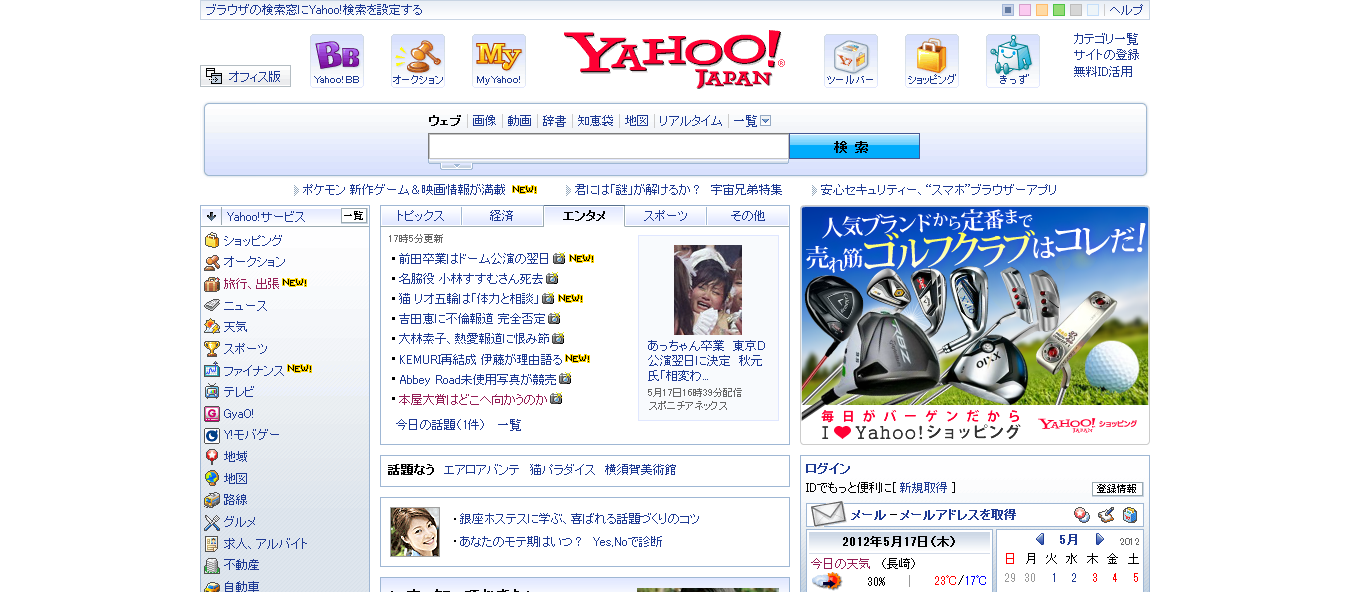This screenshot has width=1349, height=592.
Task: Select the dark blue theme color swatch
Action: coord(1008,10)
